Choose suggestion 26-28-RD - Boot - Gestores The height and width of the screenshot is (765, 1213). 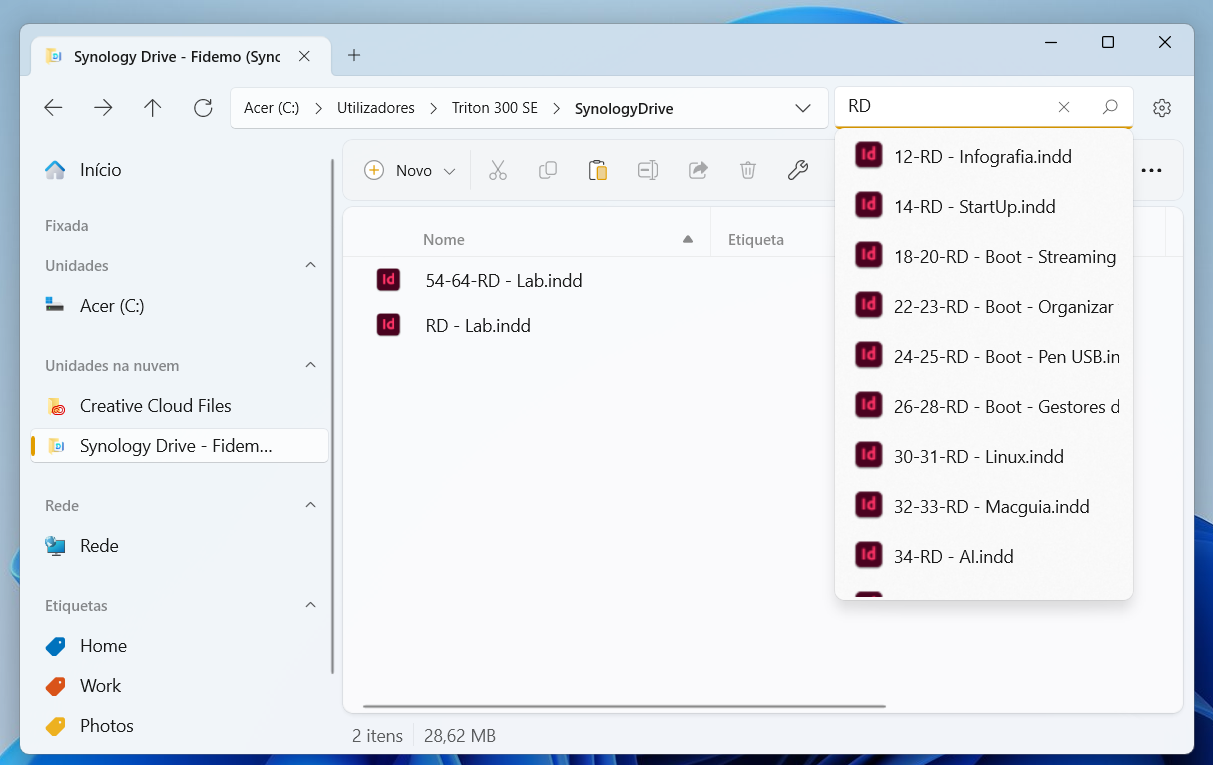point(984,406)
